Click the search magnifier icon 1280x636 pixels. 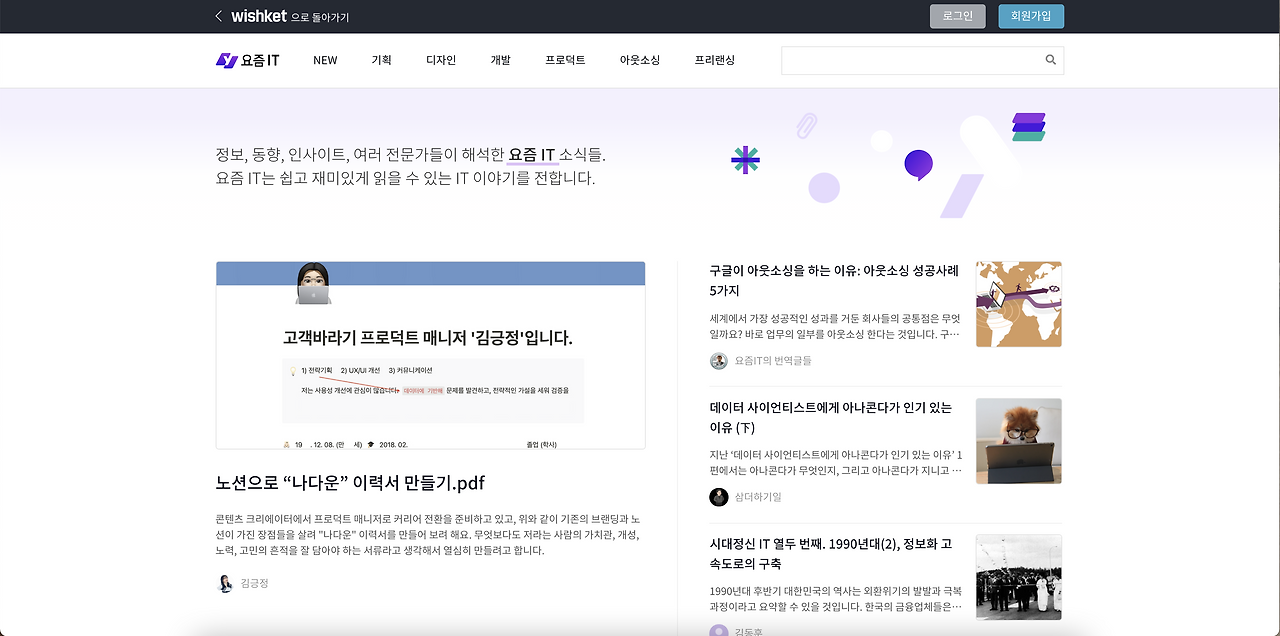[1050, 60]
